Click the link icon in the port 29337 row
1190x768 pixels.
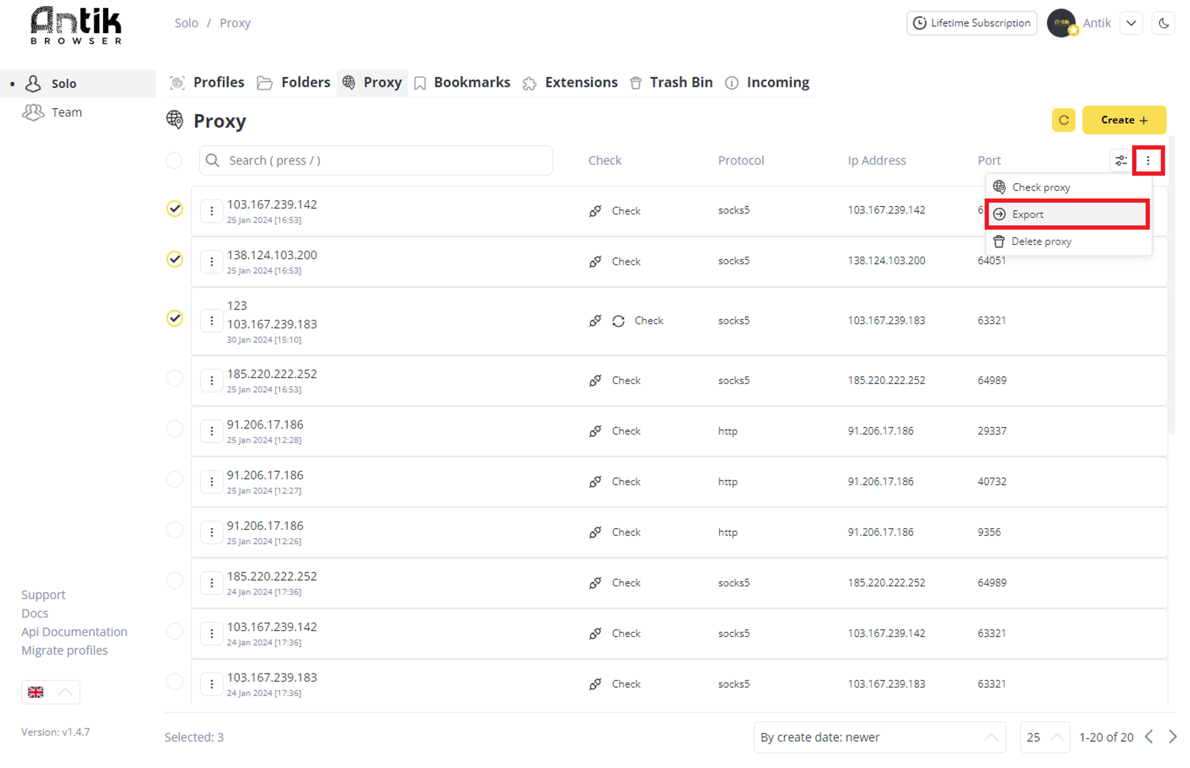[595, 431]
